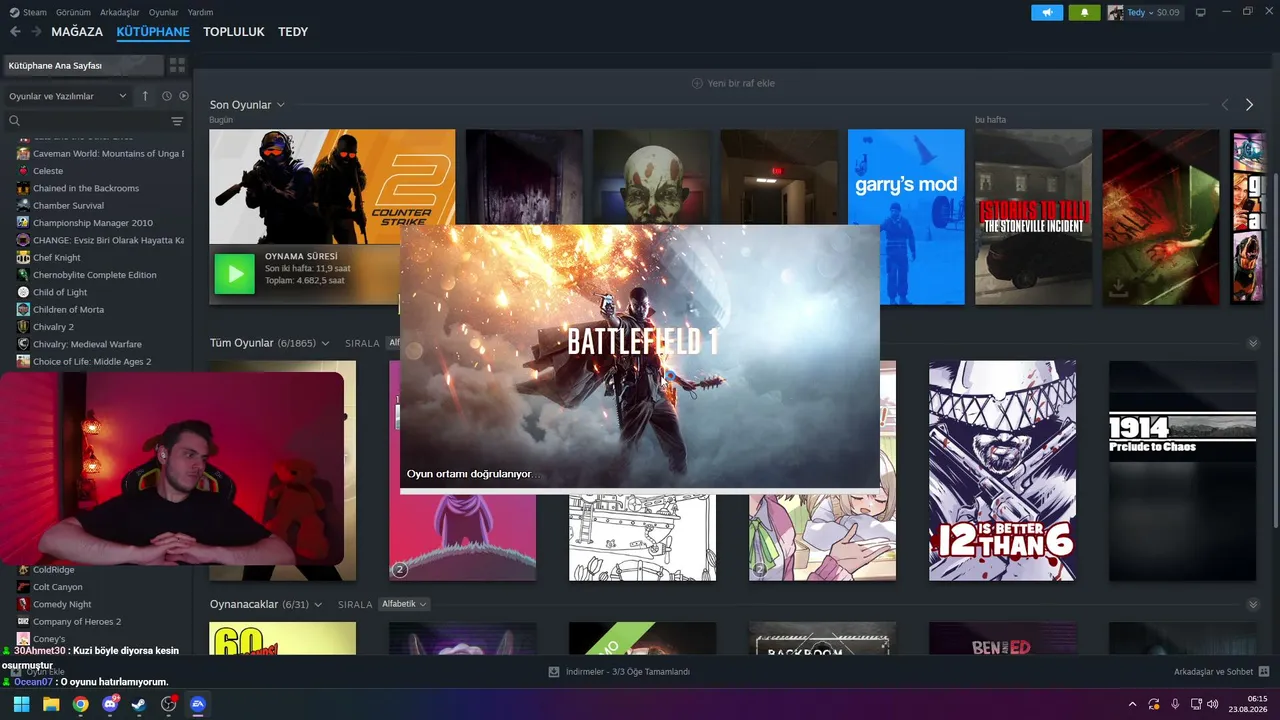Click the Kütüphane Ana Sayfası button
Viewport: 1280px width, 720px height.
[83, 65]
